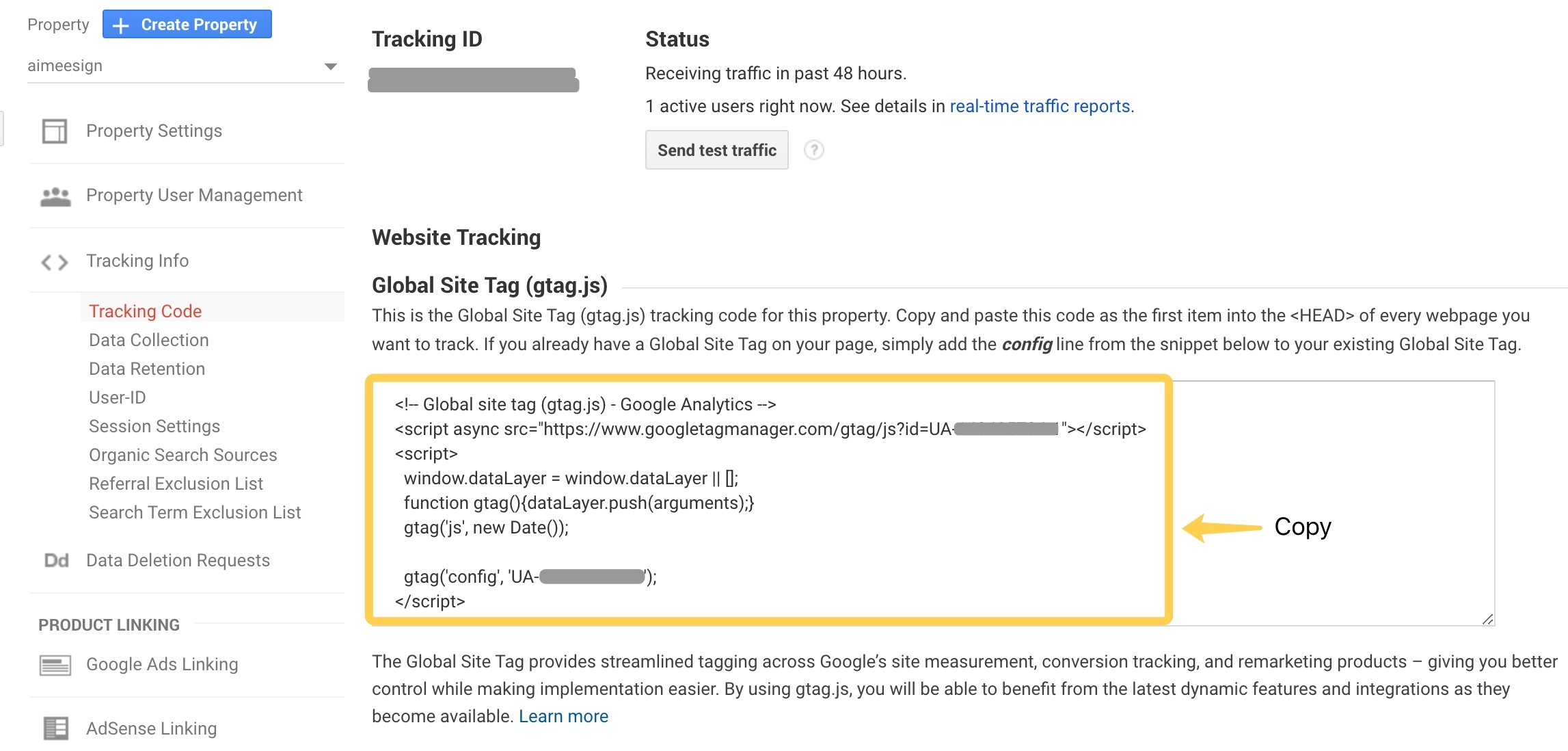Click the Data Deletion Requests Dd icon
Image resolution: width=1568 pixels, height=751 pixels.
pos(56,561)
